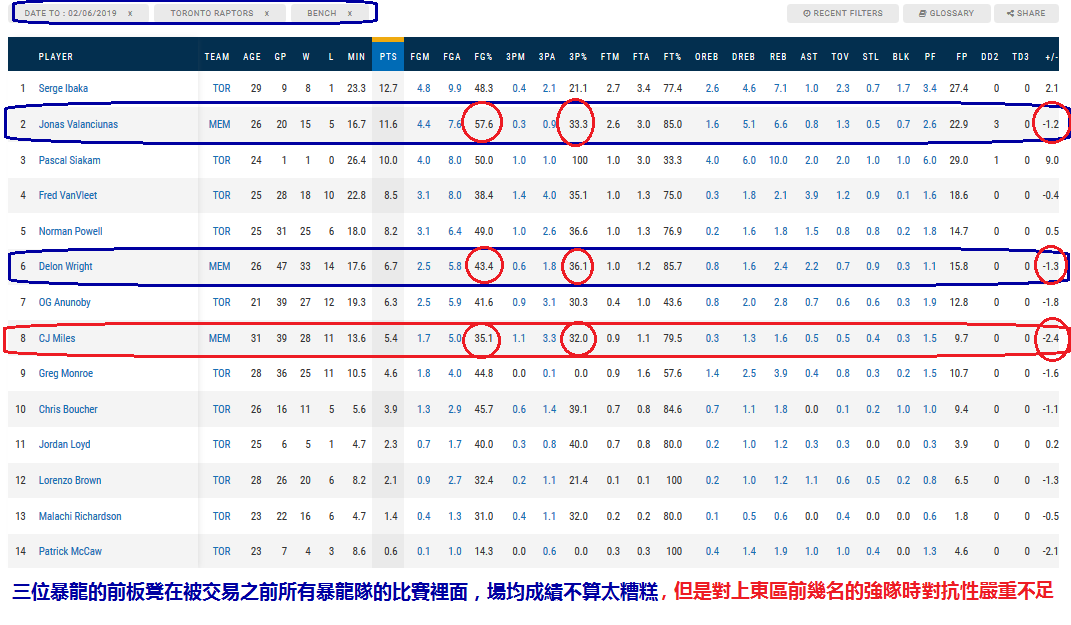
Task: Sort table by FP column
Action: pos(962,57)
